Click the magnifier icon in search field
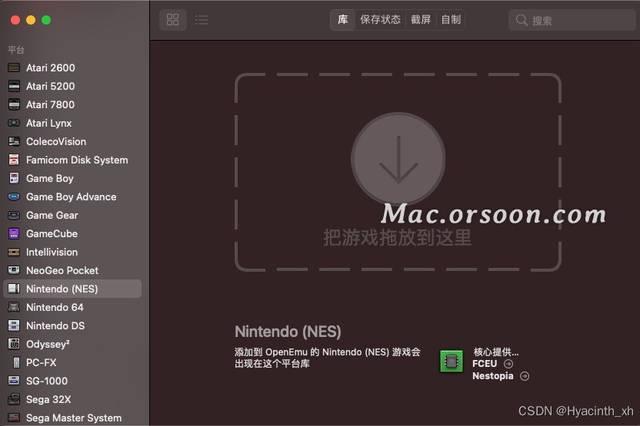The height and width of the screenshot is (426, 640). tap(521, 20)
